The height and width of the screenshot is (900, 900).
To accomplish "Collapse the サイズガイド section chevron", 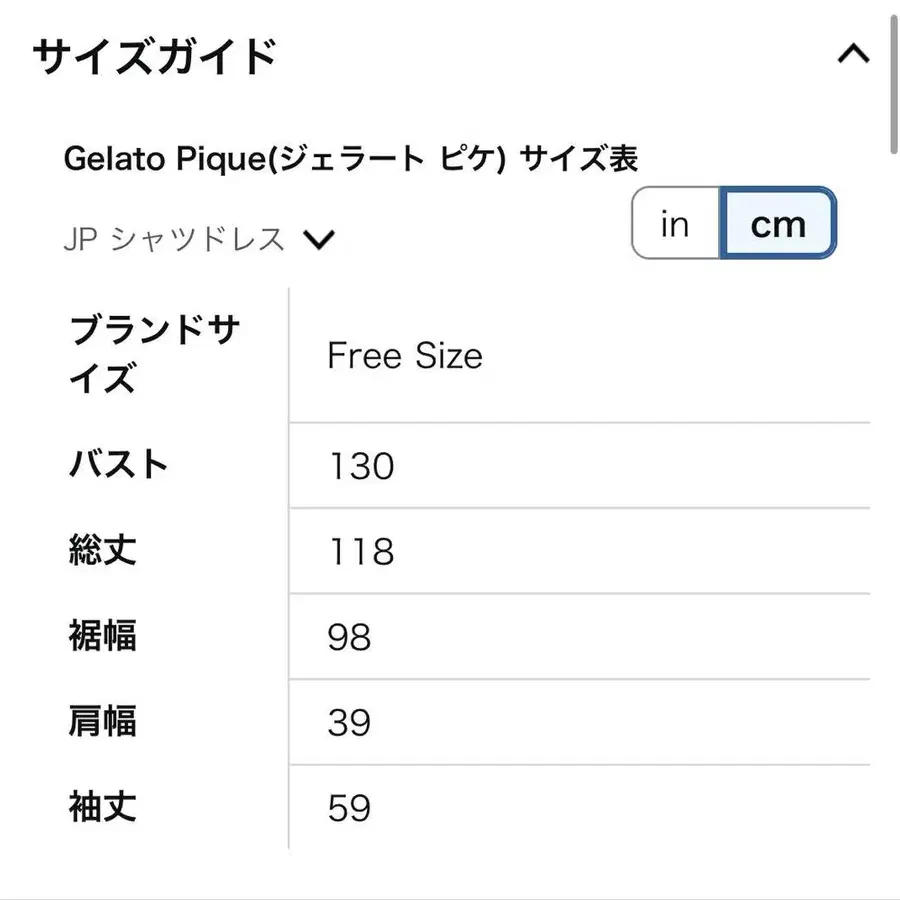I will click(853, 54).
